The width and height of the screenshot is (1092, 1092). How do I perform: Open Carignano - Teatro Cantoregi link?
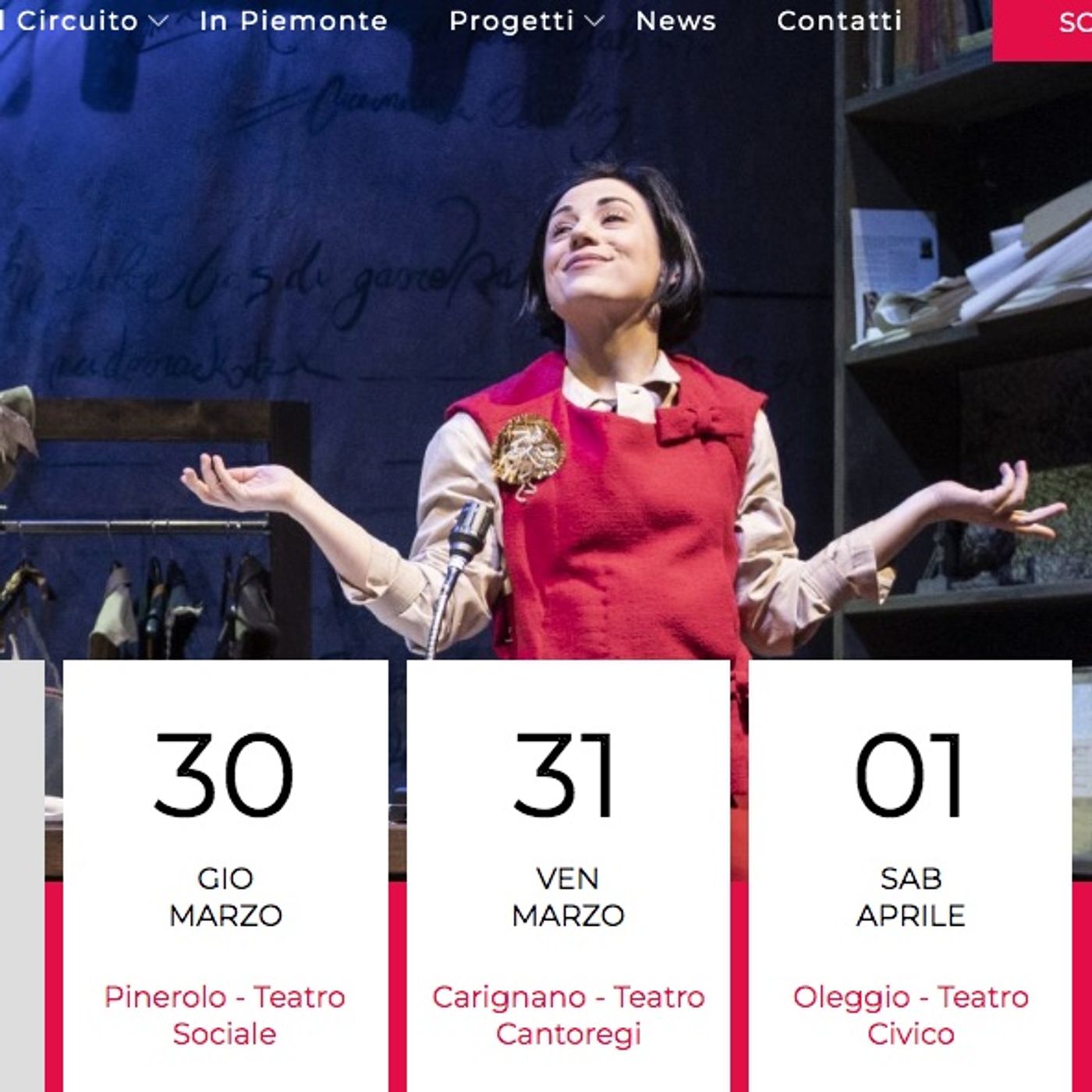pos(568,1015)
